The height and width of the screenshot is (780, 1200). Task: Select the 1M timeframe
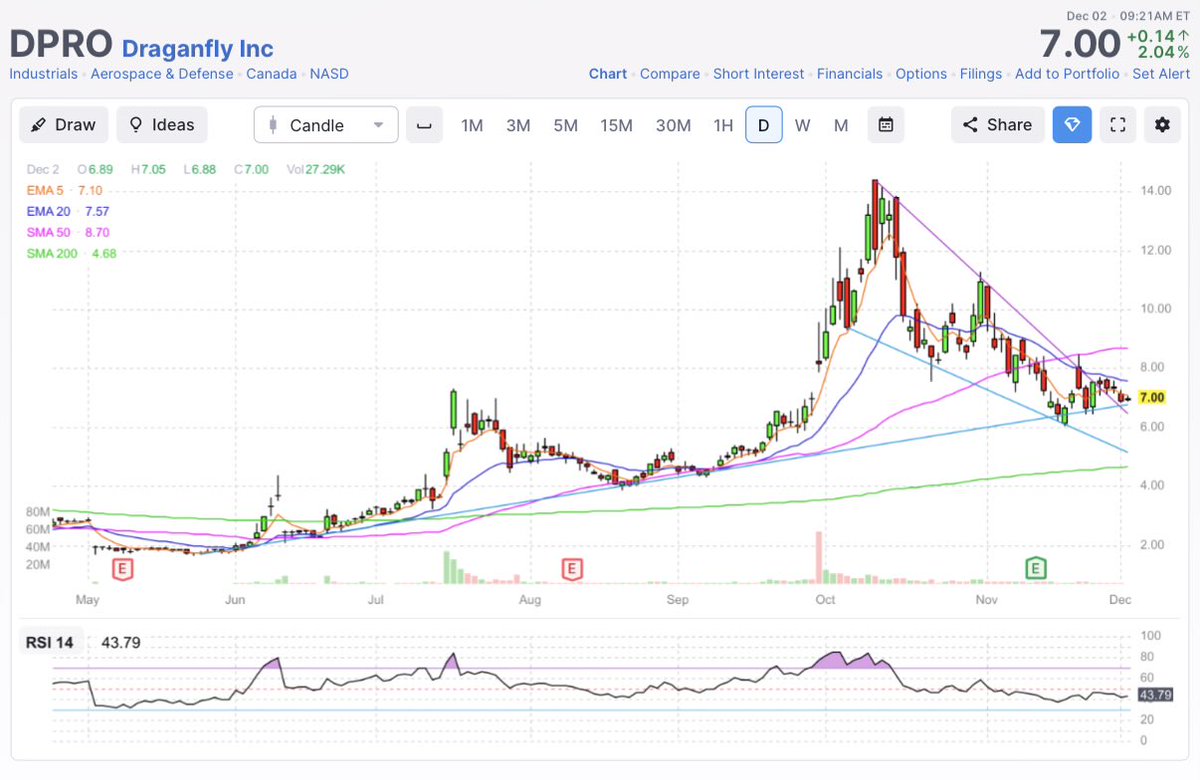(472, 125)
